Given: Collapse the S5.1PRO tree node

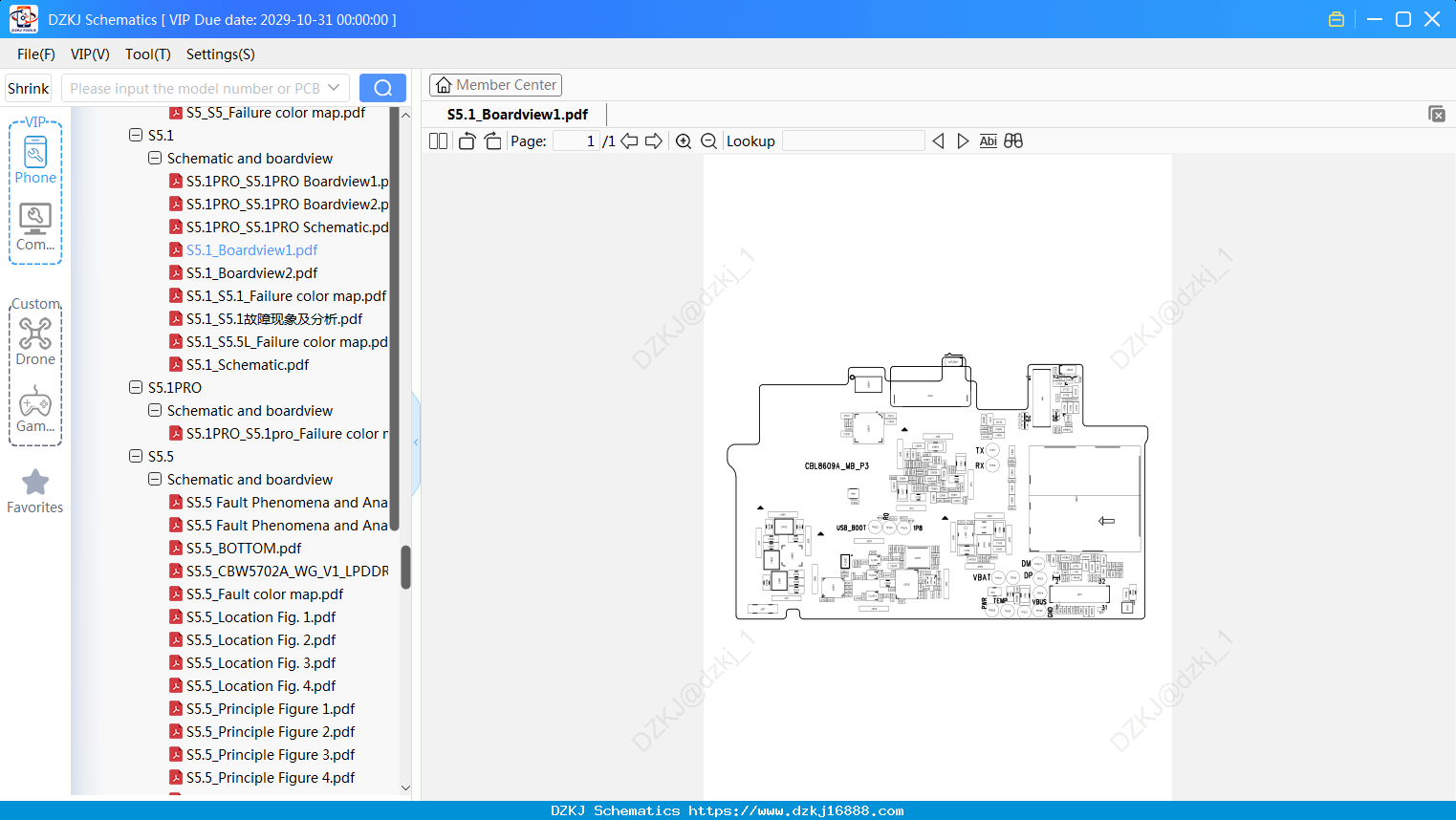Looking at the screenshot, I should pyautogui.click(x=136, y=387).
